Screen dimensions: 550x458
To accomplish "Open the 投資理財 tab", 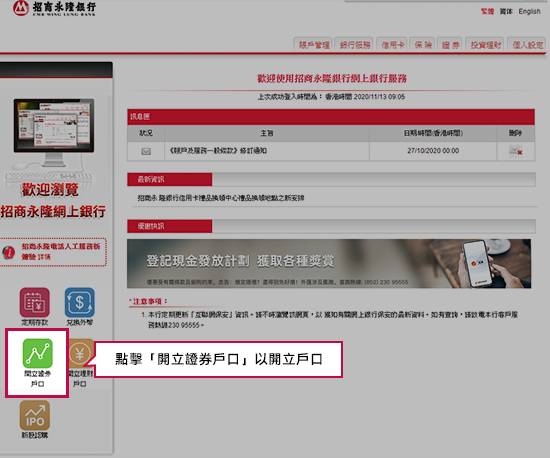I will point(485,45).
